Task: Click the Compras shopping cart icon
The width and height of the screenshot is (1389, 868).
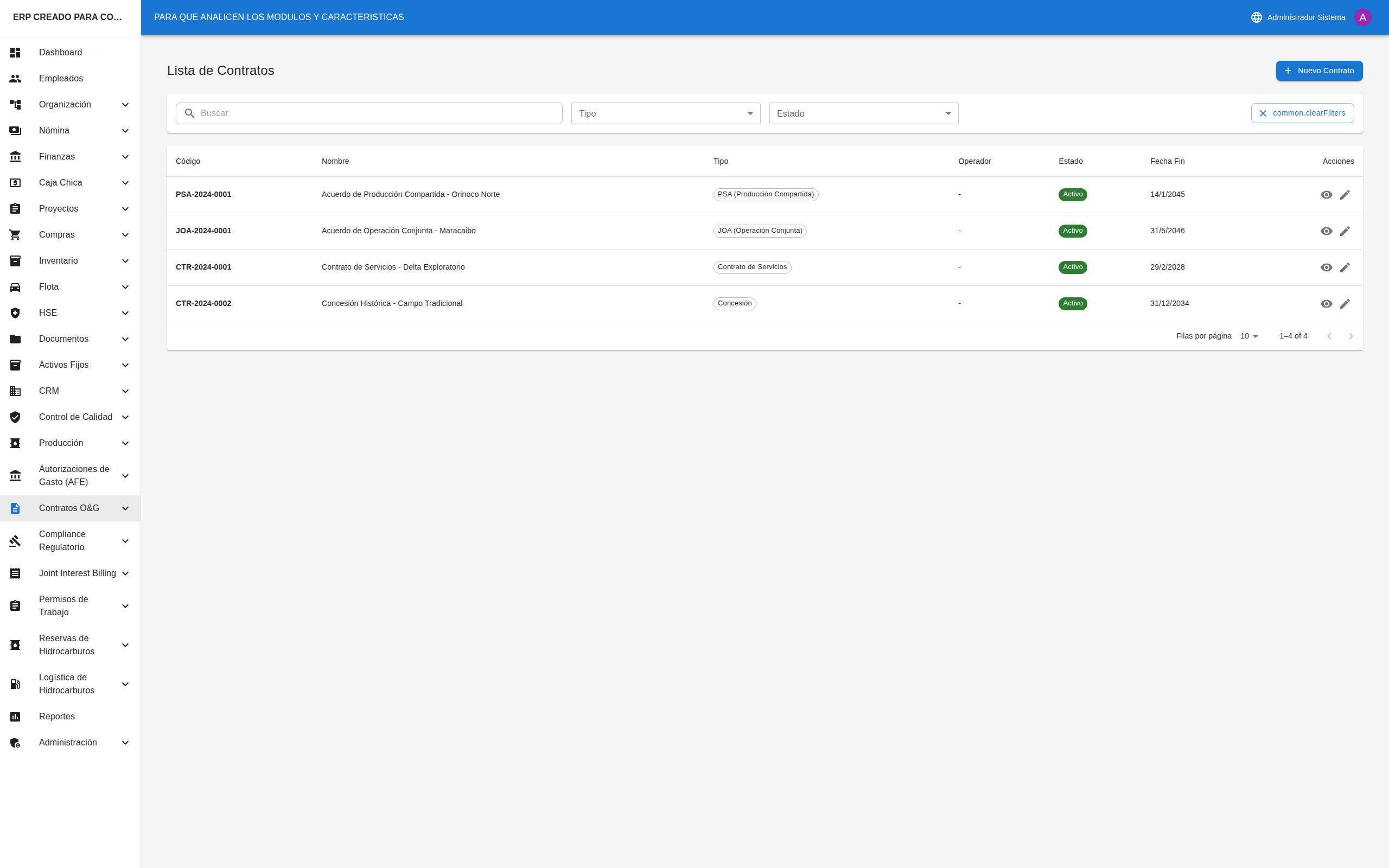Action: click(x=16, y=235)
